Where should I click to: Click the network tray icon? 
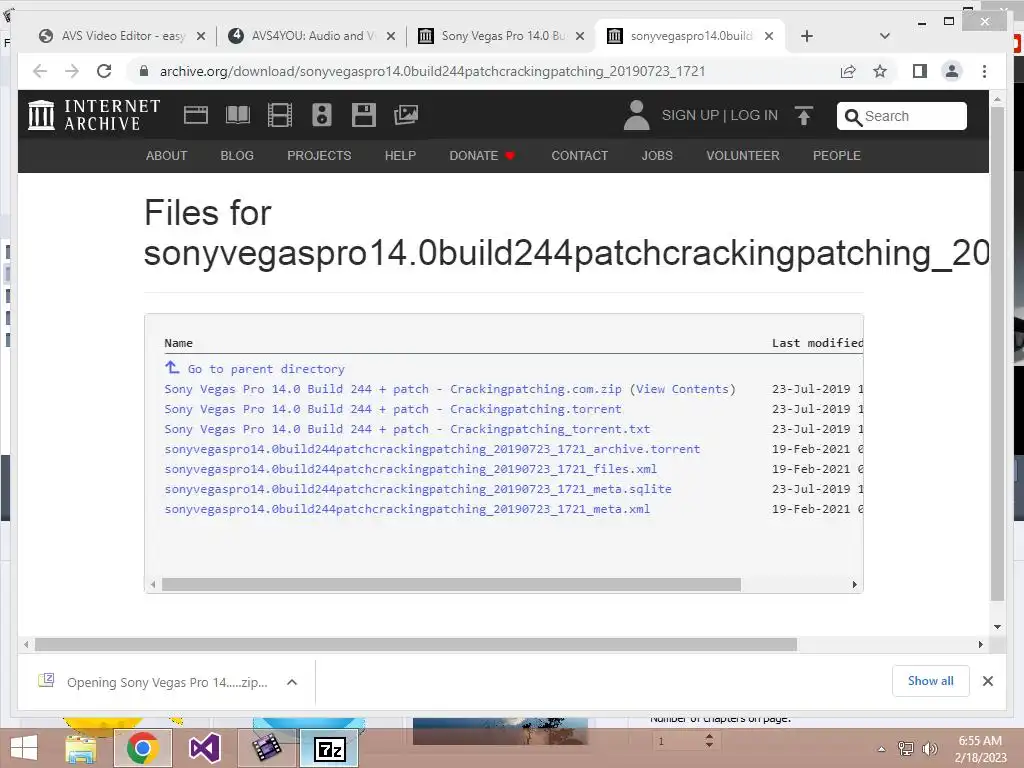coord(906,748)
